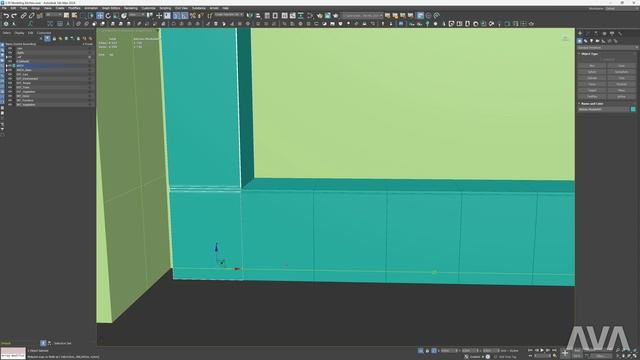Toggle visibility eye of the highlighted layer row
Viewport: 640px width, 360px height.
10,66
